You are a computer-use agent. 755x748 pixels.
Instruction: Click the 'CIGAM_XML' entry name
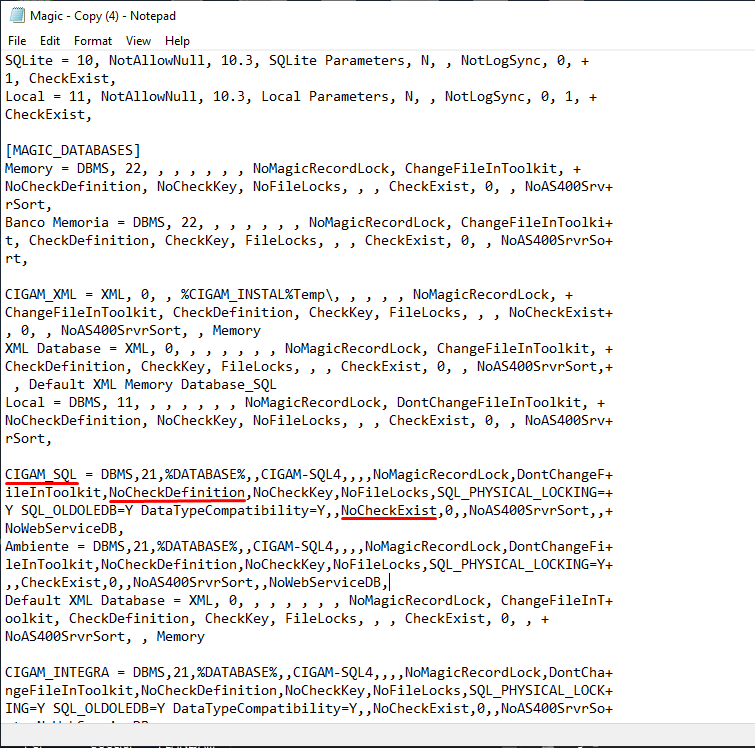tap(40, 294)
